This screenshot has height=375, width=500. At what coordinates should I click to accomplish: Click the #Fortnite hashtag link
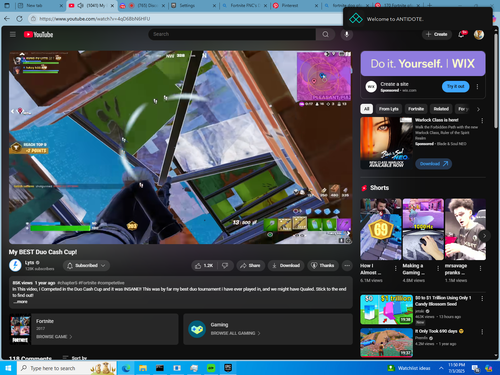click(88, 283)
